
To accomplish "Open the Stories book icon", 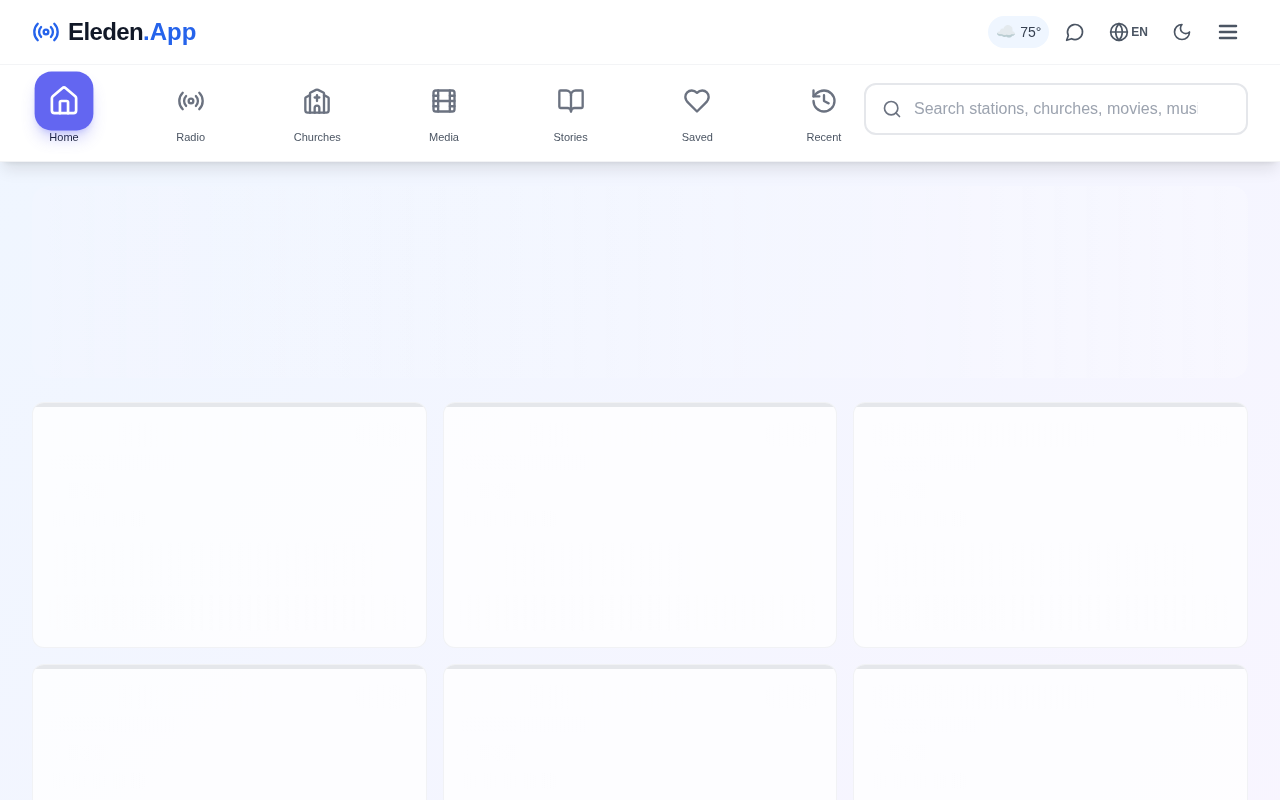I will (x=571, y=101).
